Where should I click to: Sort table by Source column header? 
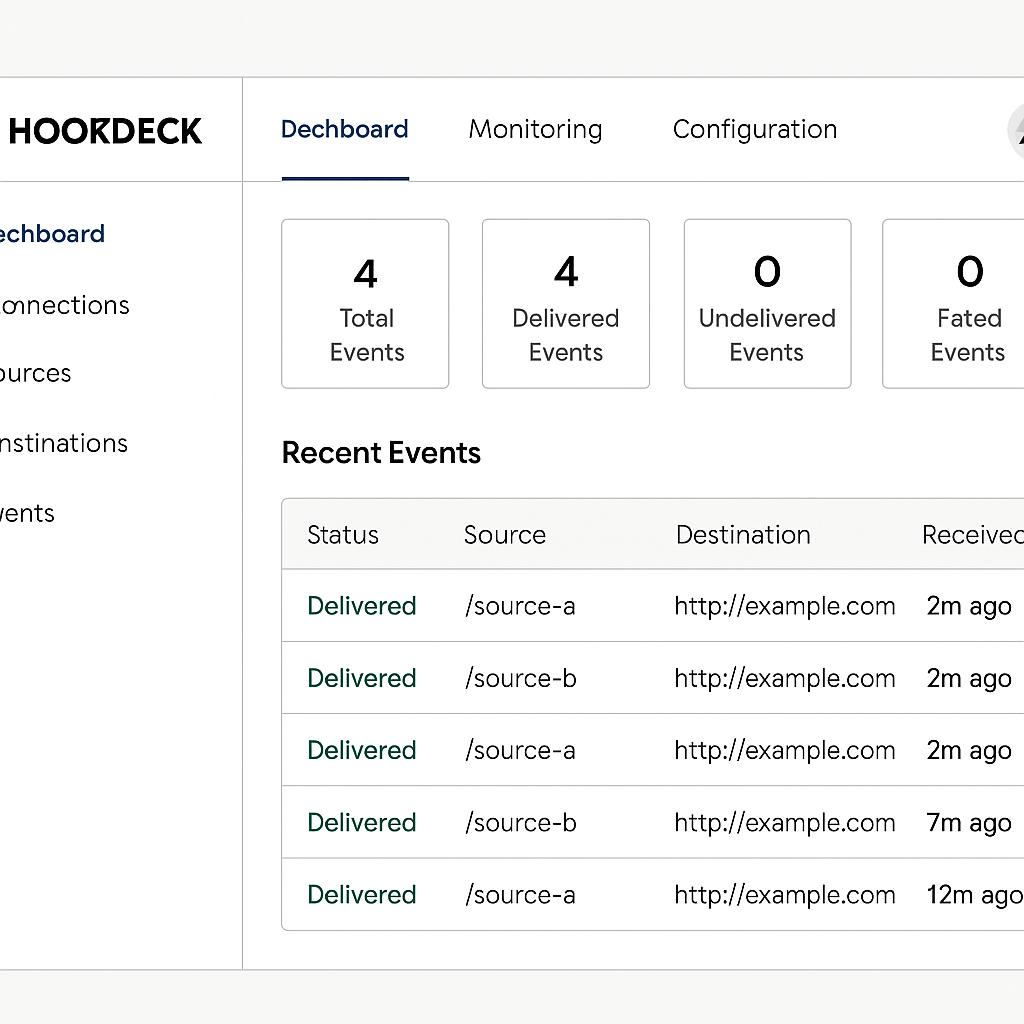tap(505, 535)
